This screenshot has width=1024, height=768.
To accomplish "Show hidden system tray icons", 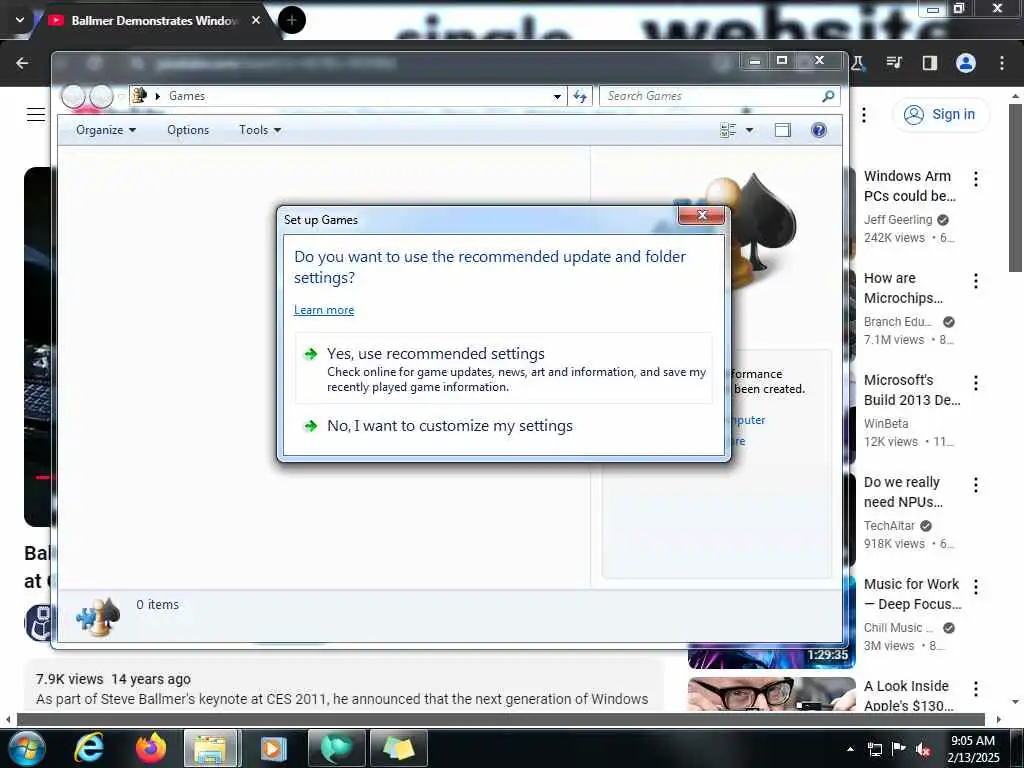I will point(850,749).
